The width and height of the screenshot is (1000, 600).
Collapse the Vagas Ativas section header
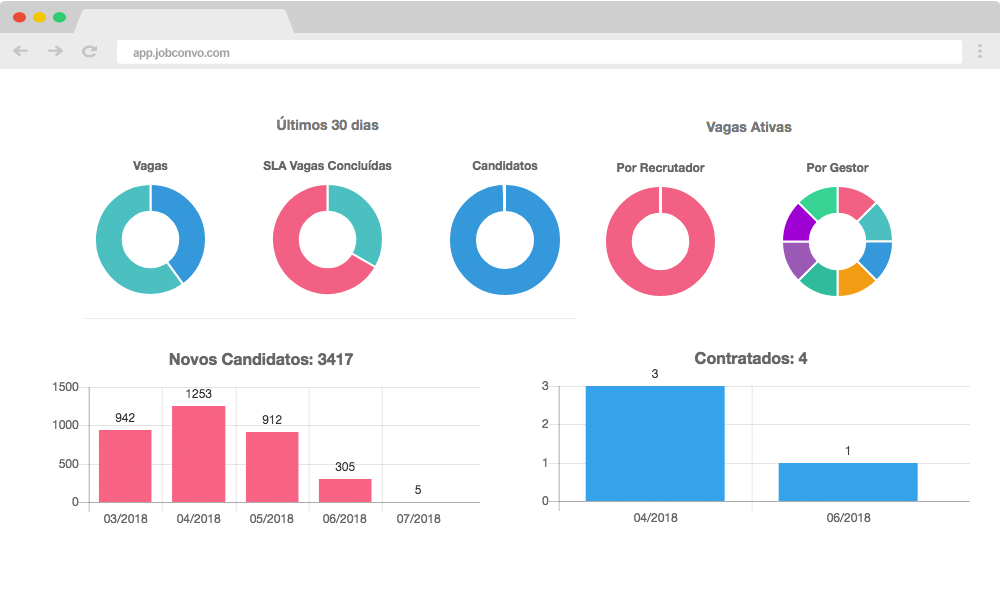747,127
